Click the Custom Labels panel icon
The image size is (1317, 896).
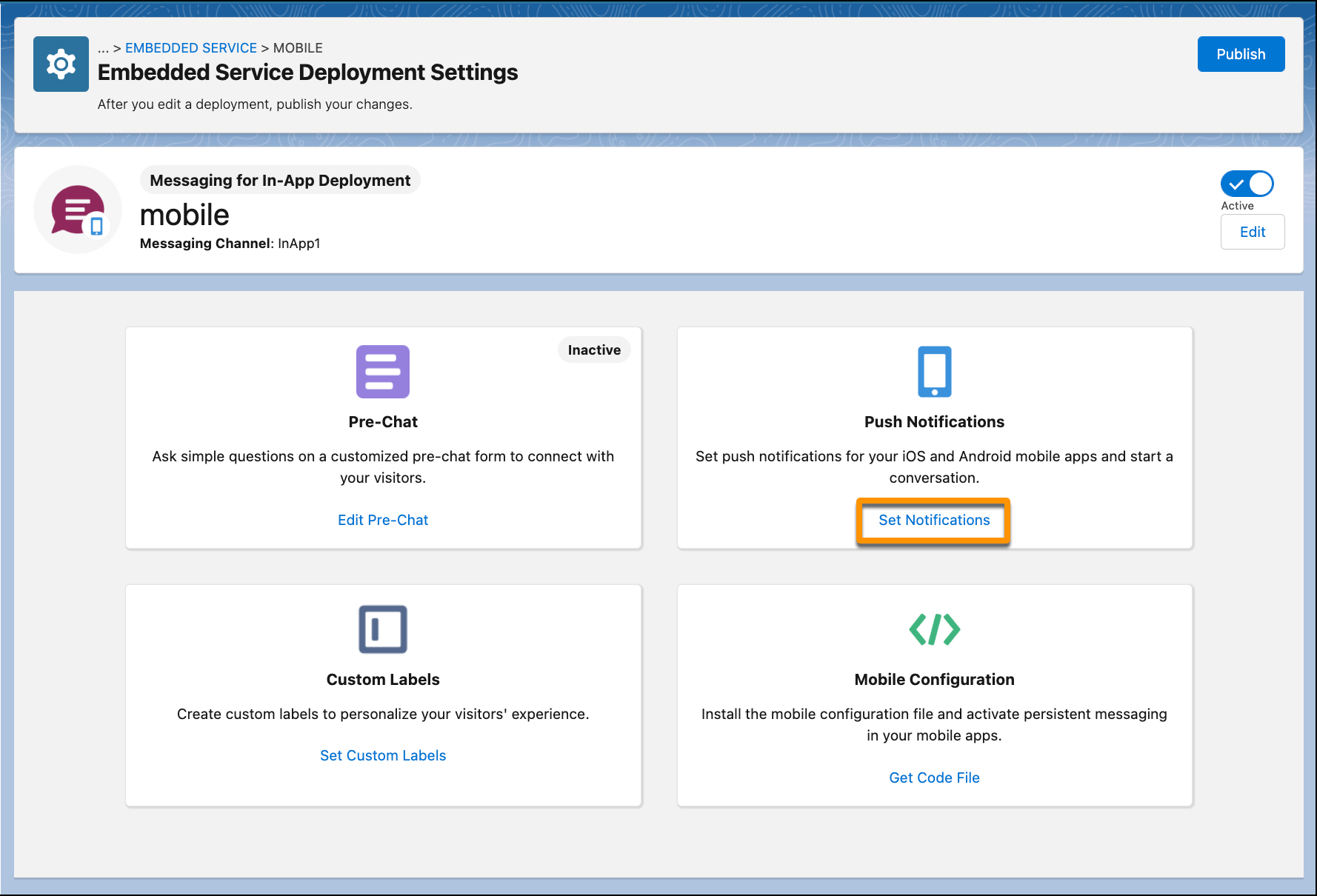pos(383,629)
